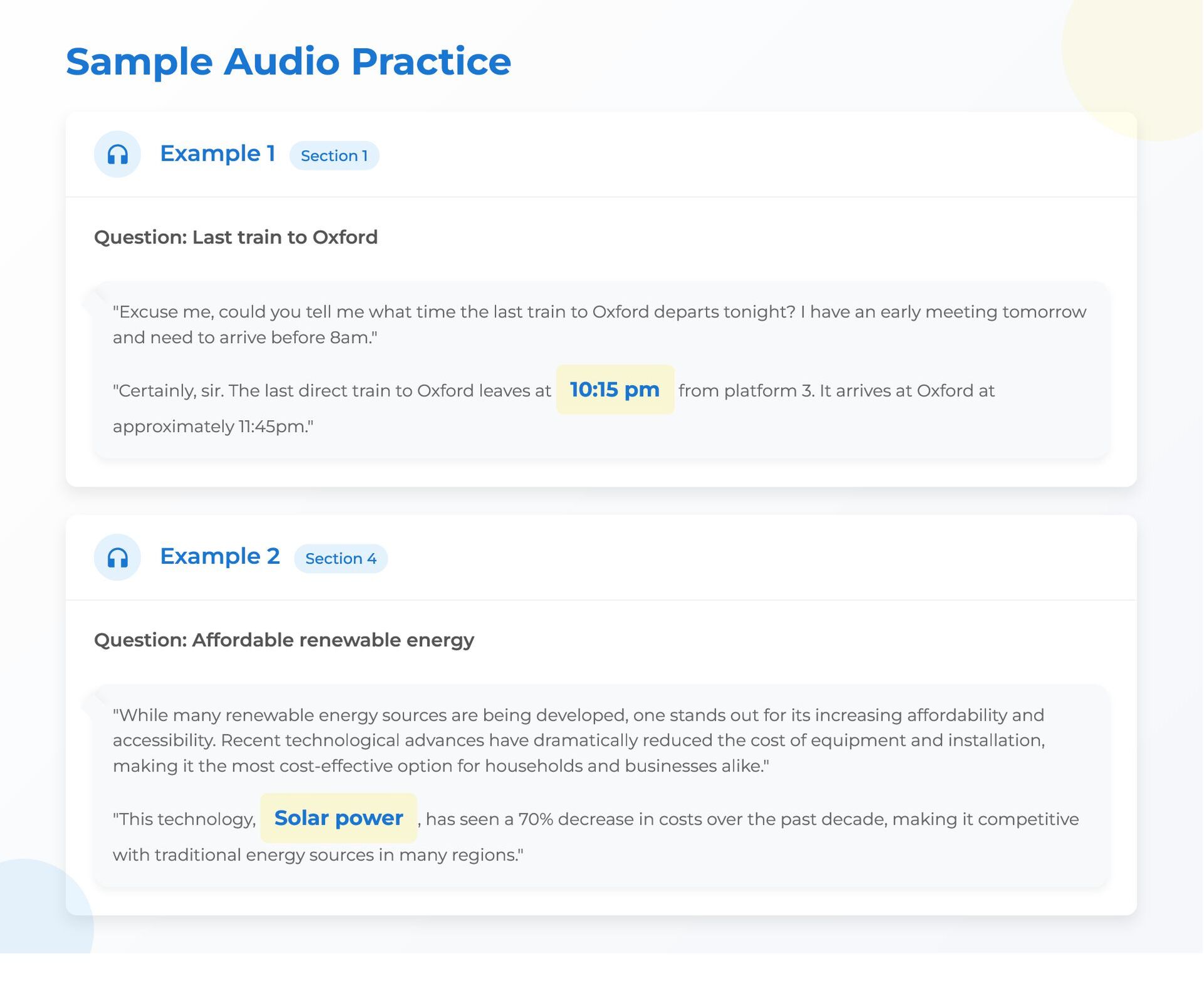Click the headphones icon beside Example 2
The image size is (1204, 1001).
(117, 557)
